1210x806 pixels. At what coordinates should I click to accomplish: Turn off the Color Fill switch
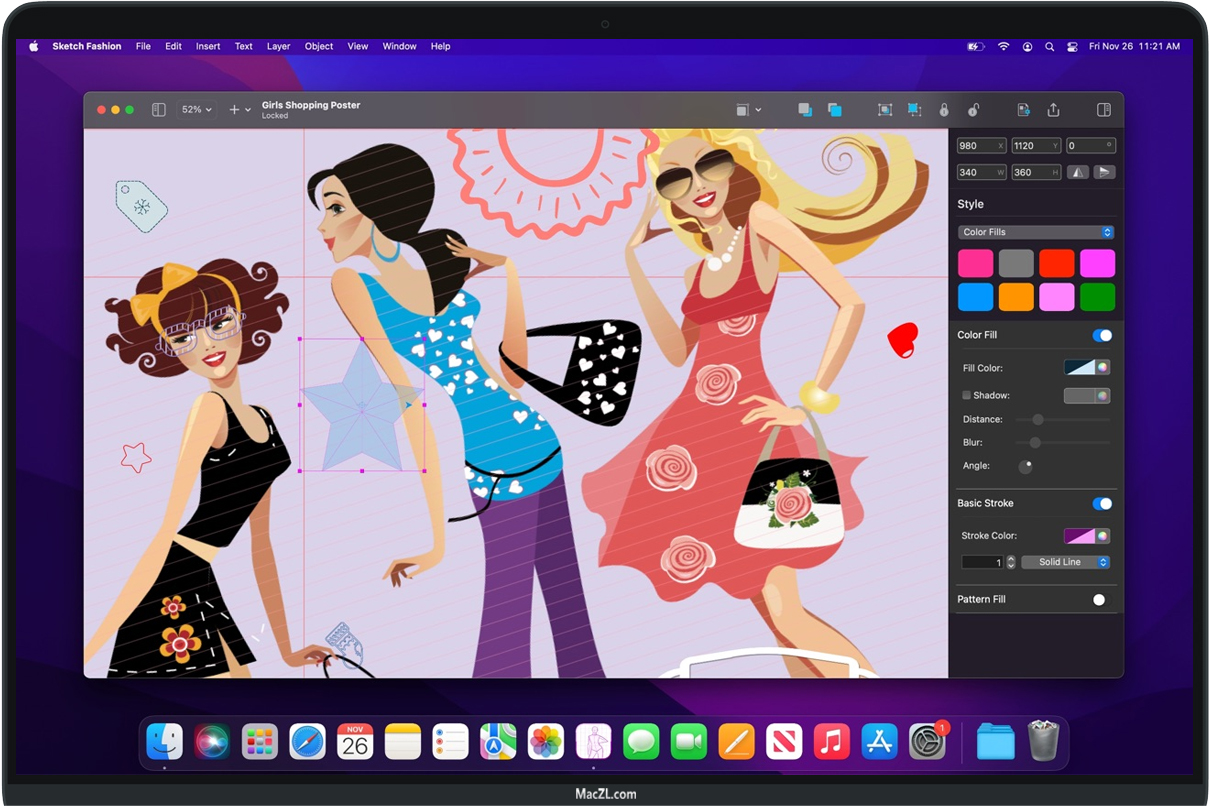coord(1101,335)
